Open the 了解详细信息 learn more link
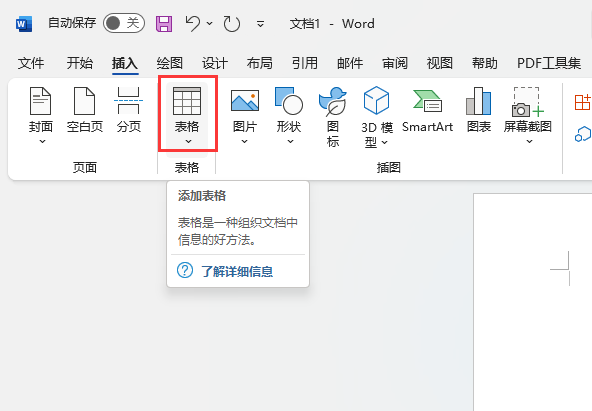The image size is (592, 411). pyautogui.click(x=237, y=271)
